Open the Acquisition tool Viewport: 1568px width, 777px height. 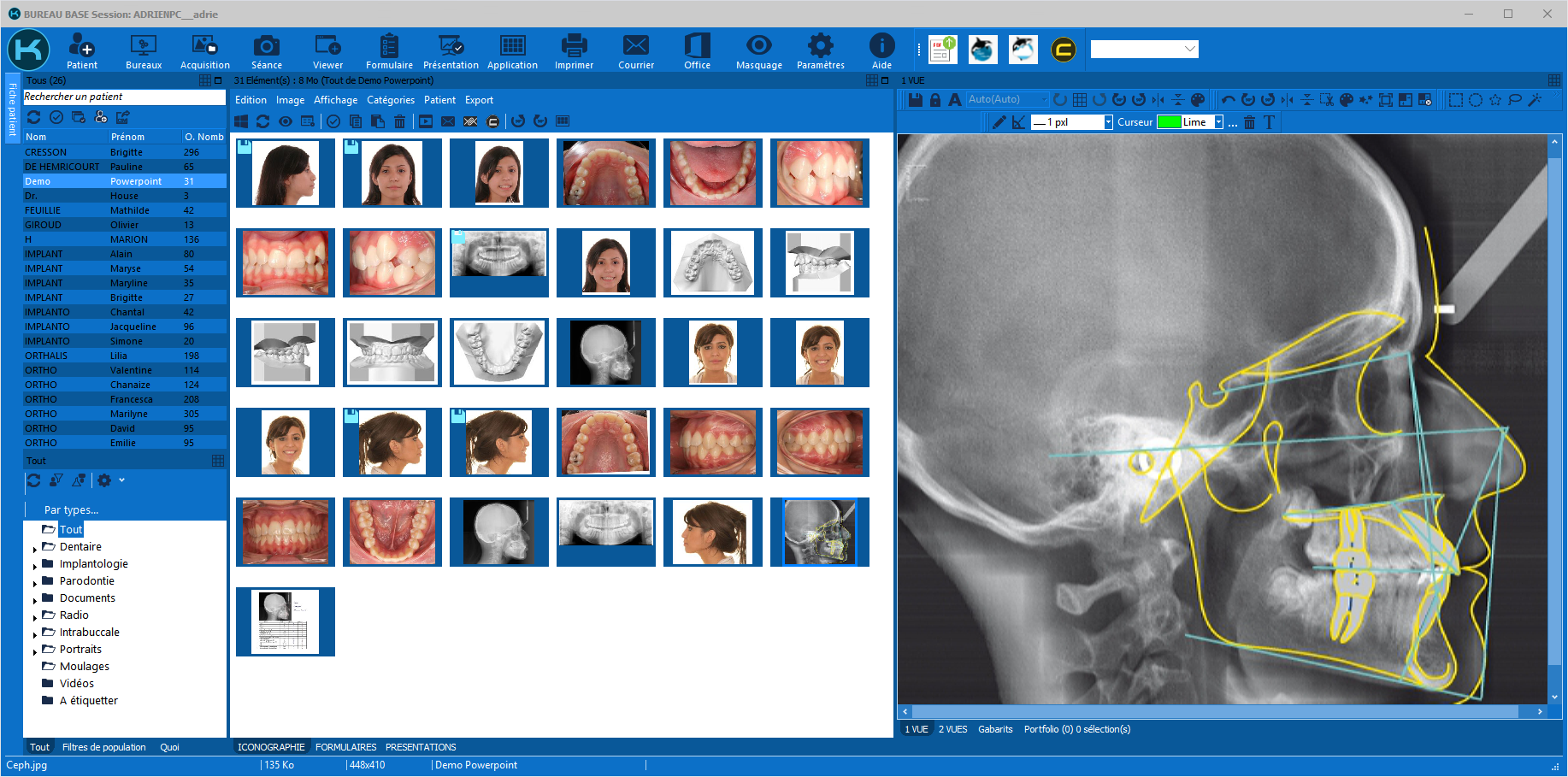[x=204, y=51]
